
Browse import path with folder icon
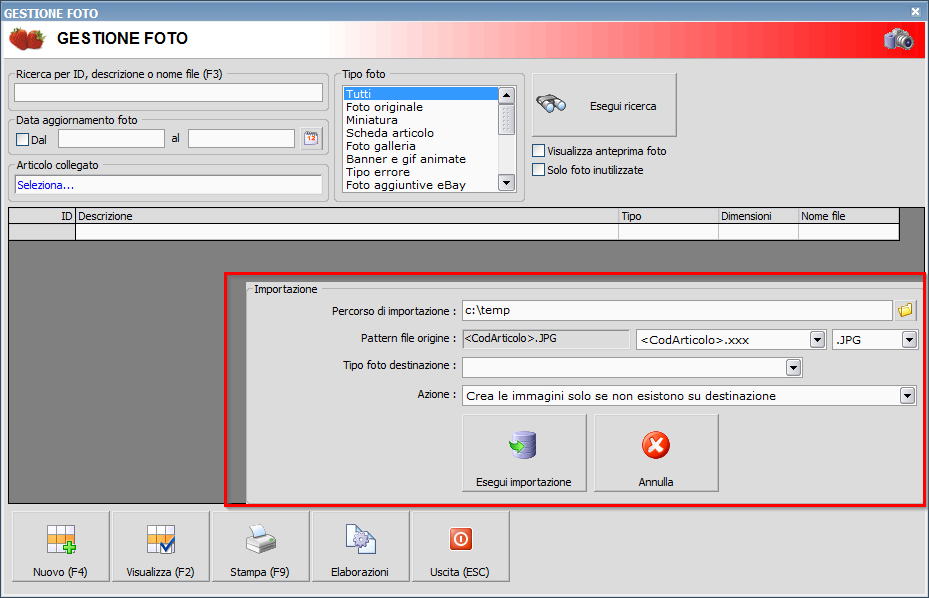905,310
